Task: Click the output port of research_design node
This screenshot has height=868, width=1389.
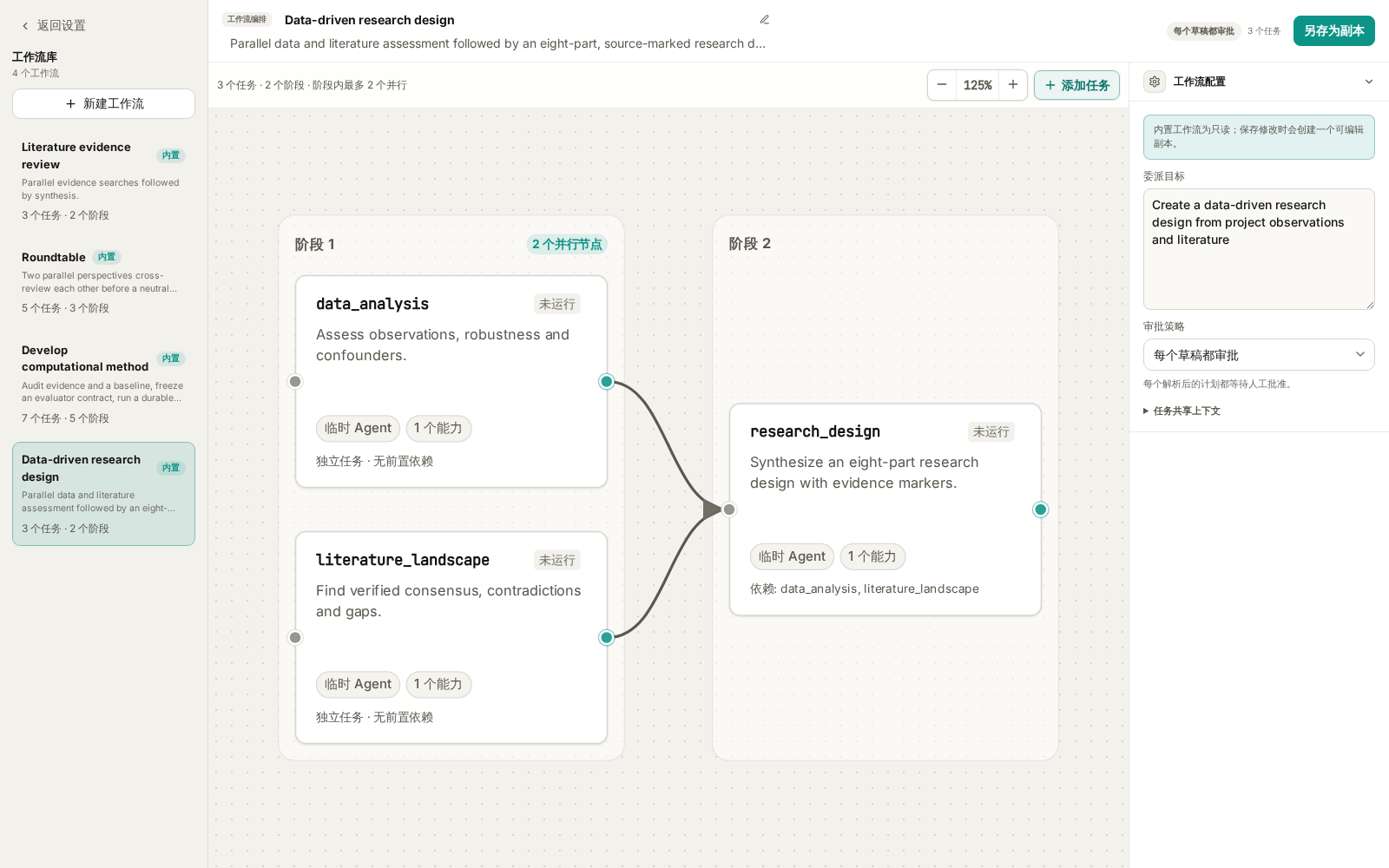Action: tap(1041, 510)
